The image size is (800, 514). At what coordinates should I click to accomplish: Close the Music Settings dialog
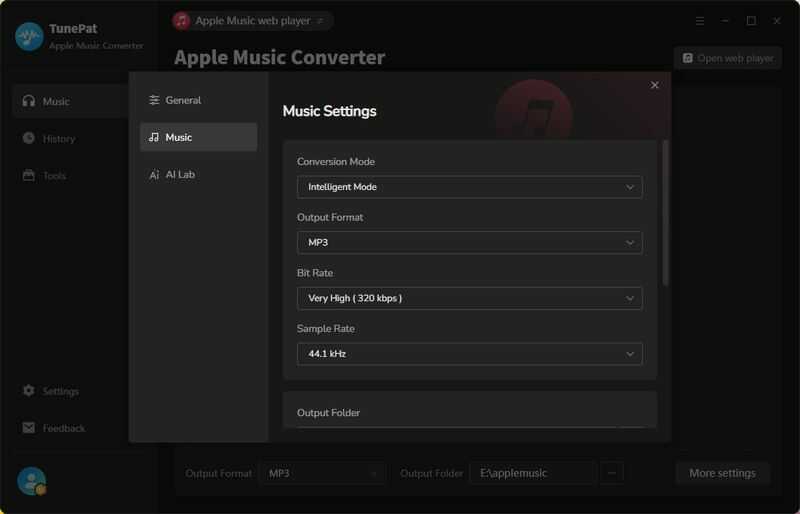point(655,85)
